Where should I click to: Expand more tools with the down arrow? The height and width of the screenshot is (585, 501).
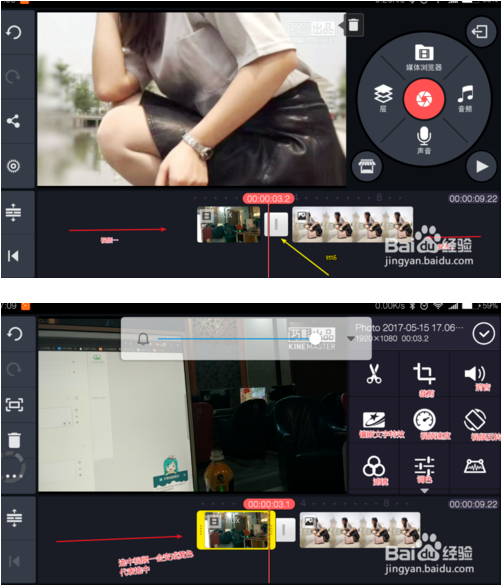425,491
